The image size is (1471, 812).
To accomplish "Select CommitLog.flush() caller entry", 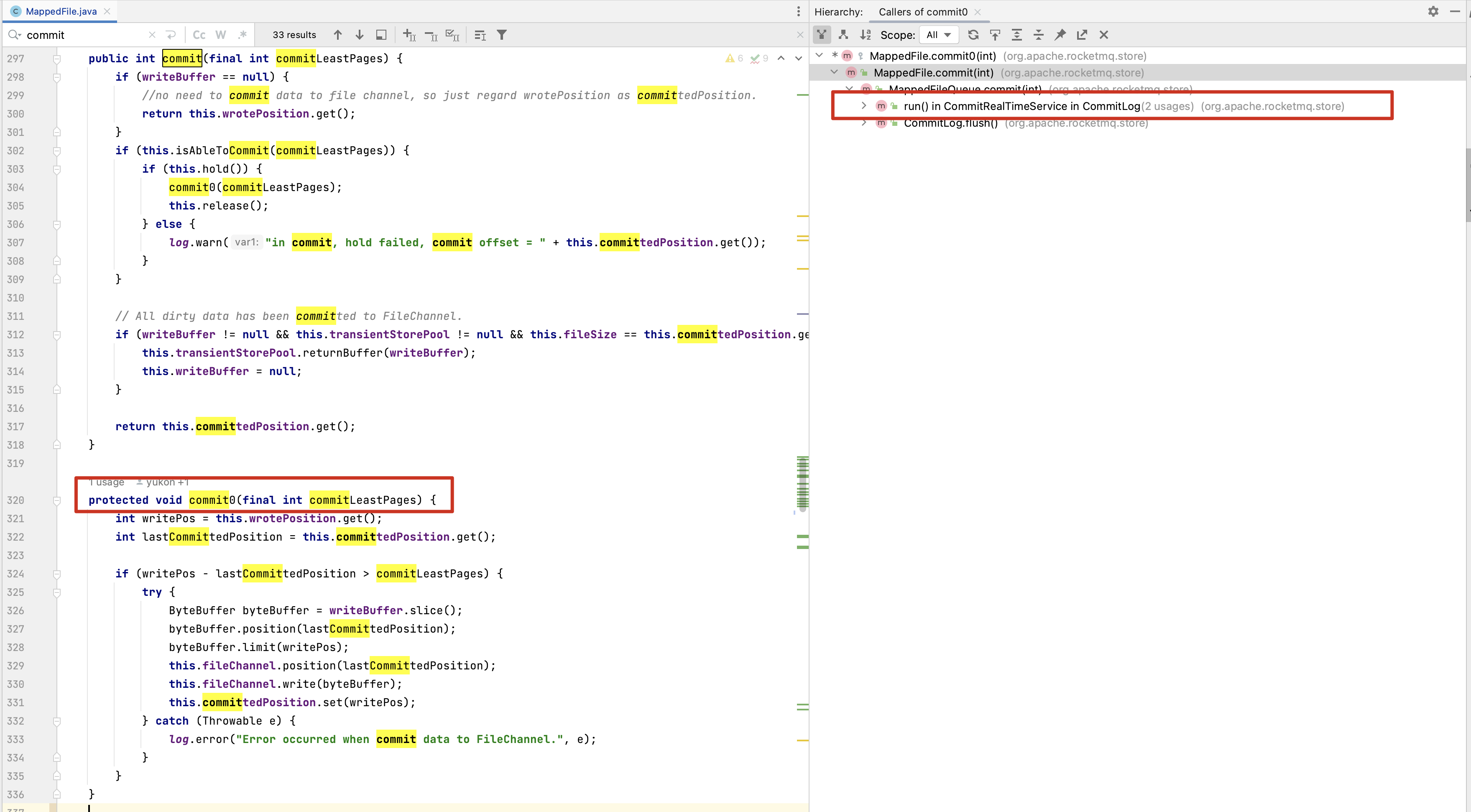I will pyautogui.click(x=950, y=123).
